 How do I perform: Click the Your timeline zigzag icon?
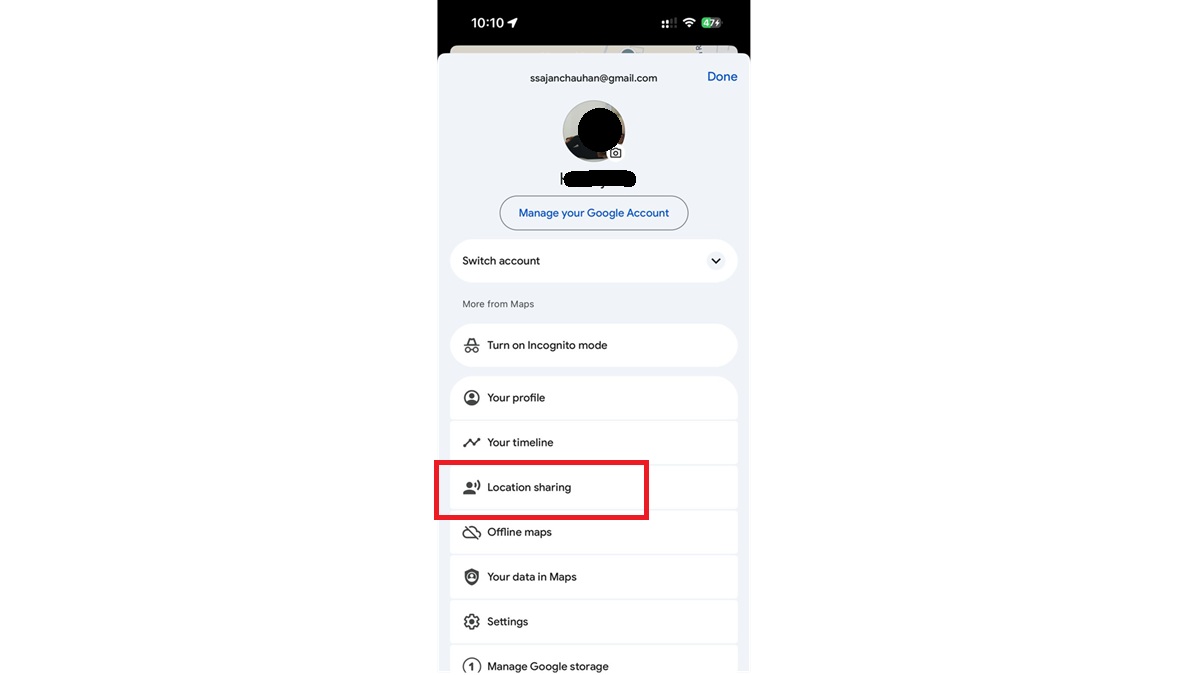pos(472,443)
